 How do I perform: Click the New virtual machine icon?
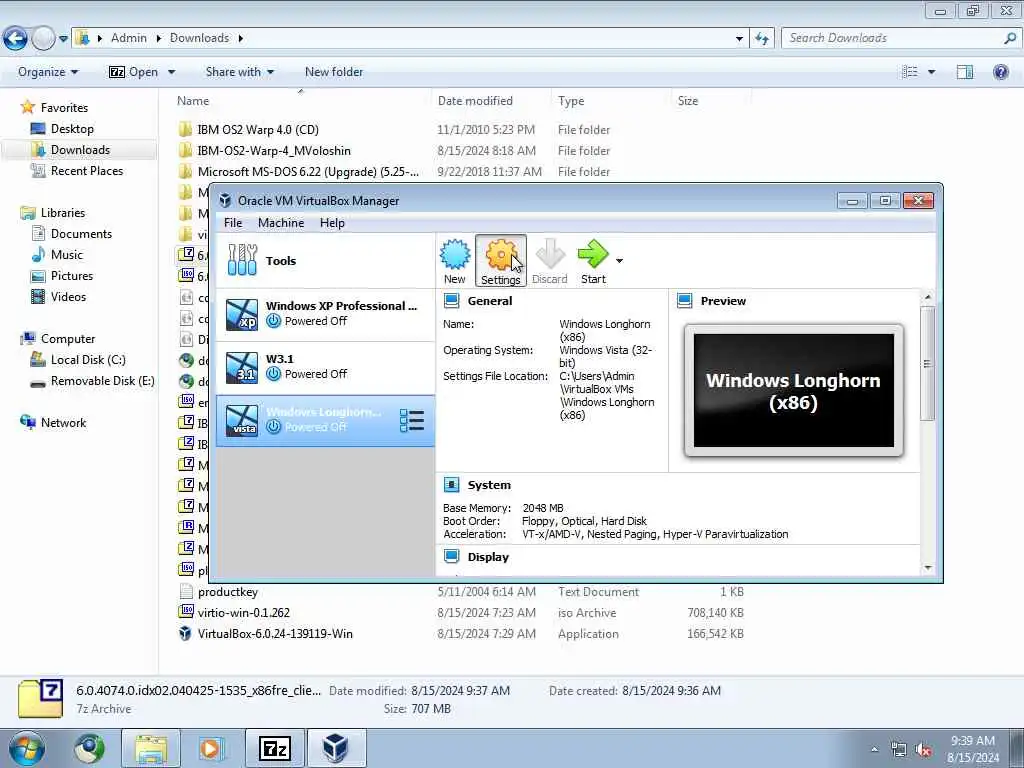click(455, 261)
